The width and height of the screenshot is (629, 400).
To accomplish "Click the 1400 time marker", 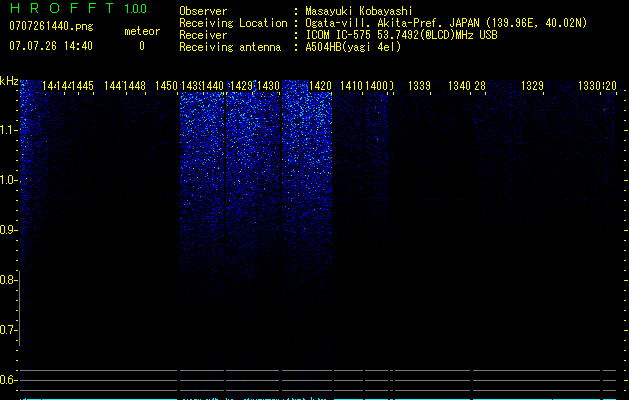I will click(376, 86).
